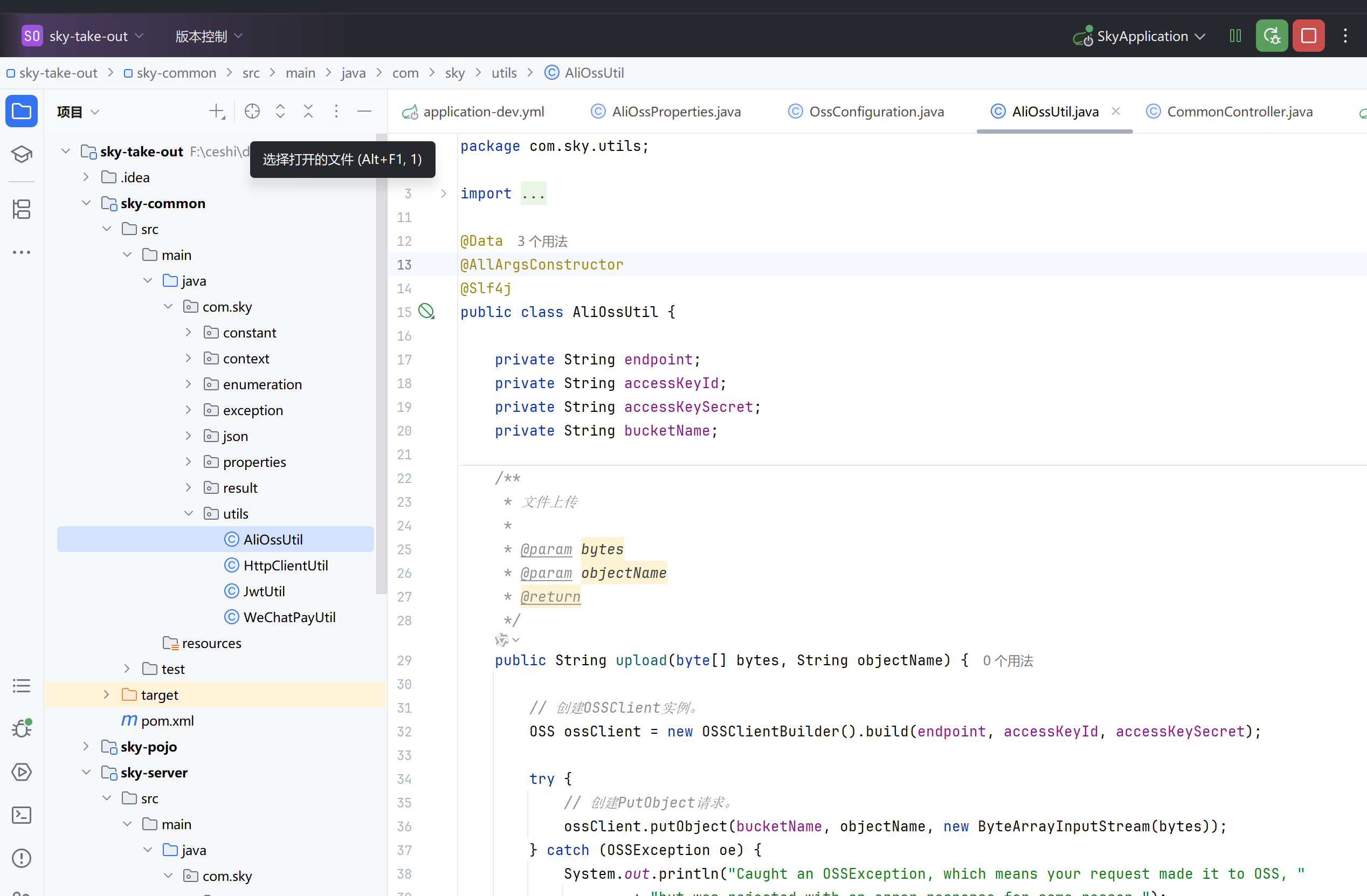Pause the running program

pos(1235,36)
